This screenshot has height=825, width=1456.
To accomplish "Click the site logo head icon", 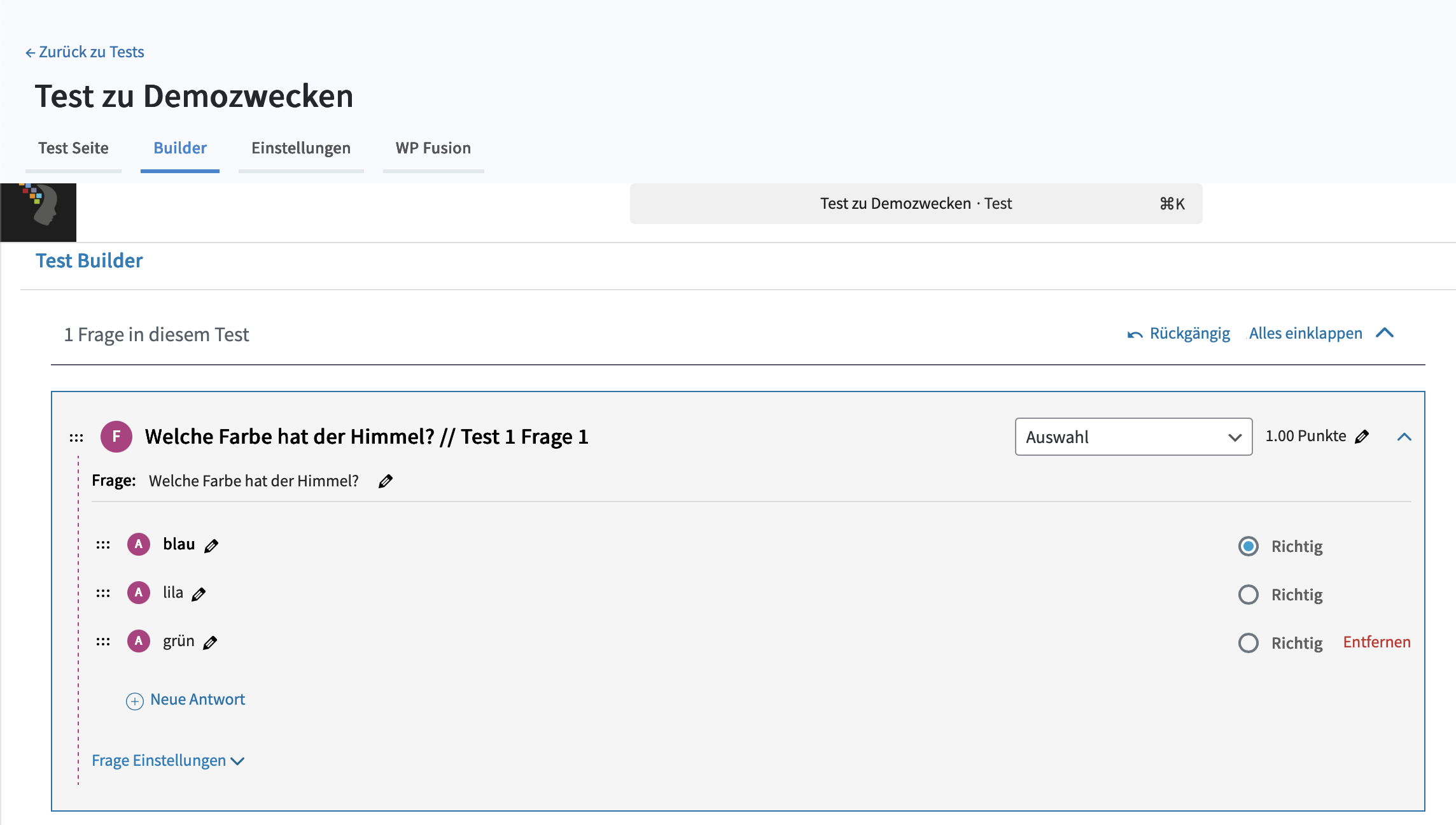I will coord(38,213).
